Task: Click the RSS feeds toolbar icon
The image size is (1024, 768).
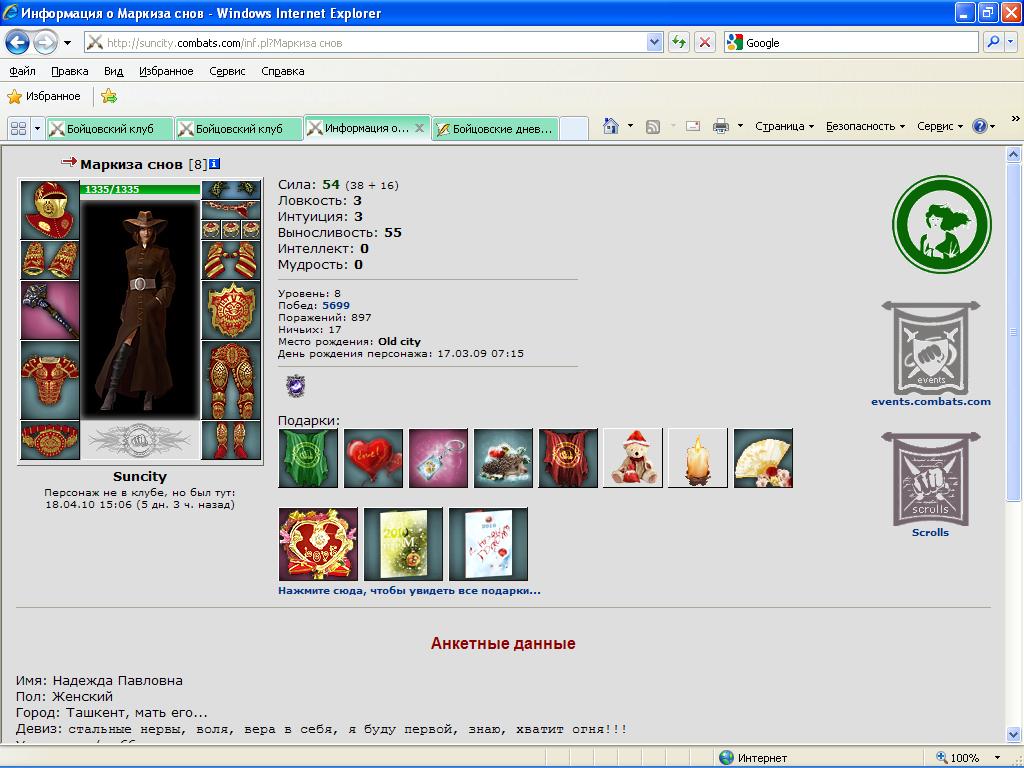Action: [x=652, y=127]
